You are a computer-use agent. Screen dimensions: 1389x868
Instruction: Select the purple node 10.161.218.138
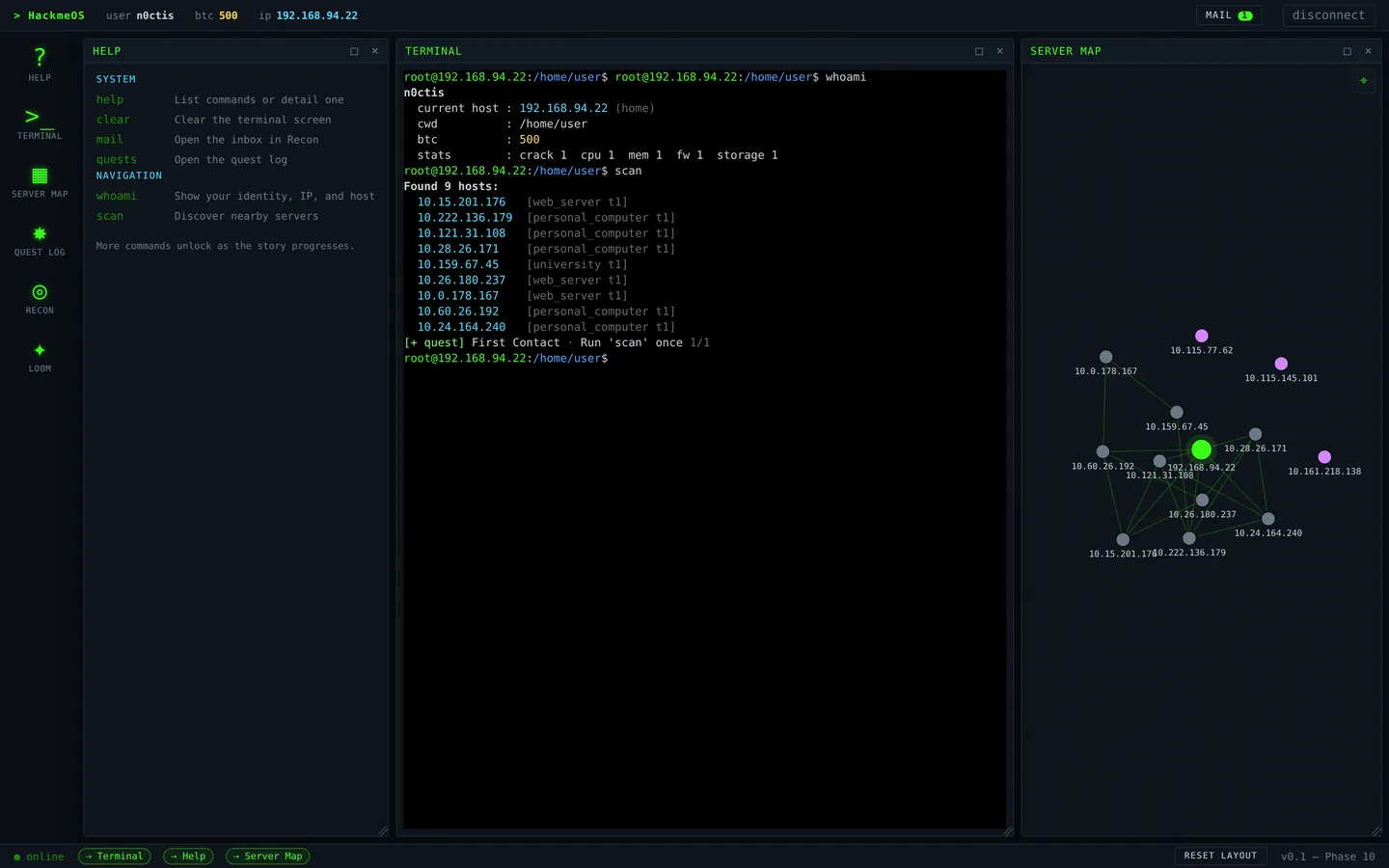click(1324, 457)
